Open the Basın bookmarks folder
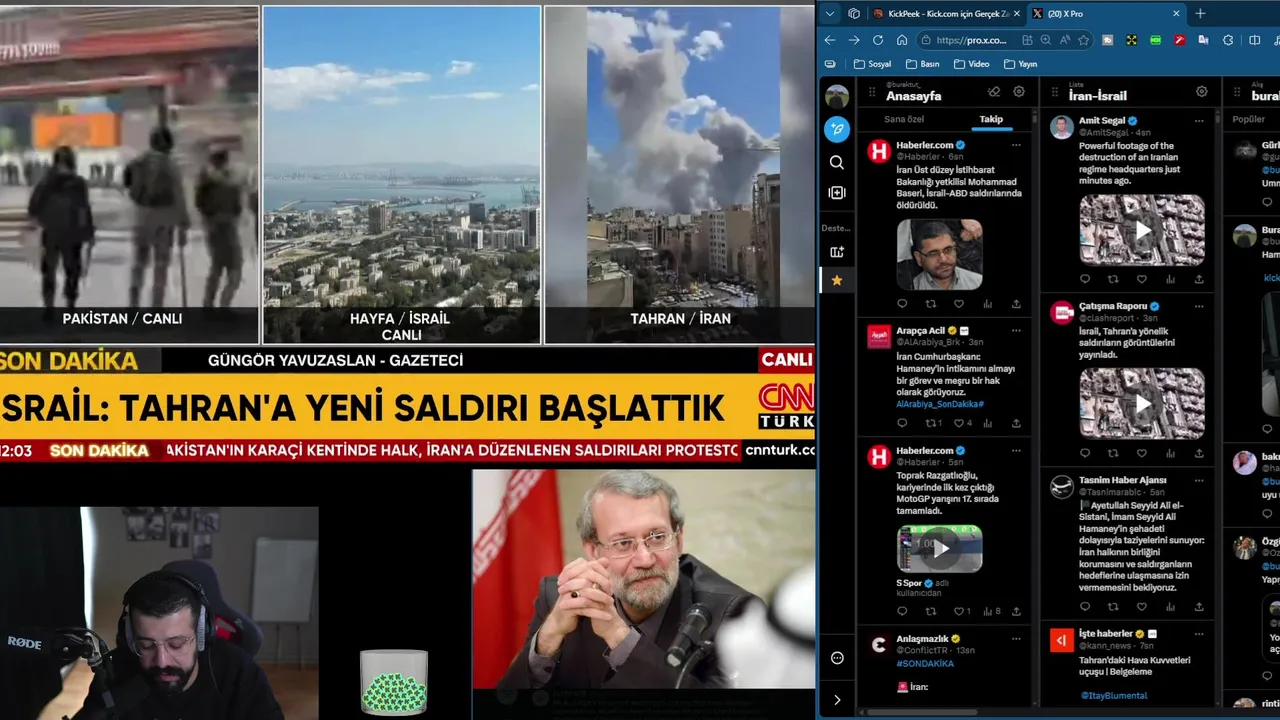 click(x=923, y=64)
